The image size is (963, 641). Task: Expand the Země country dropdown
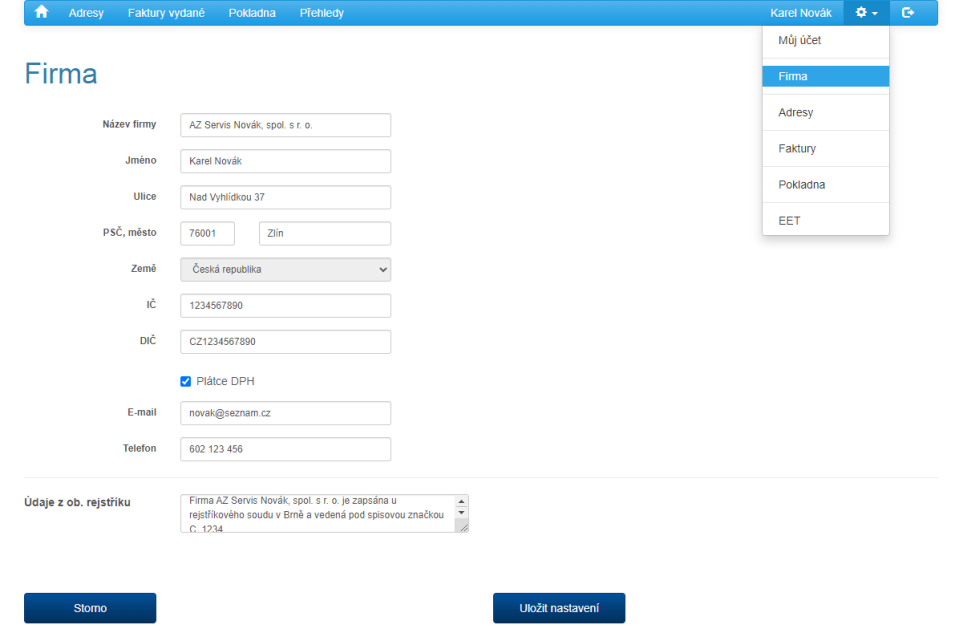(x=286, y=270)
